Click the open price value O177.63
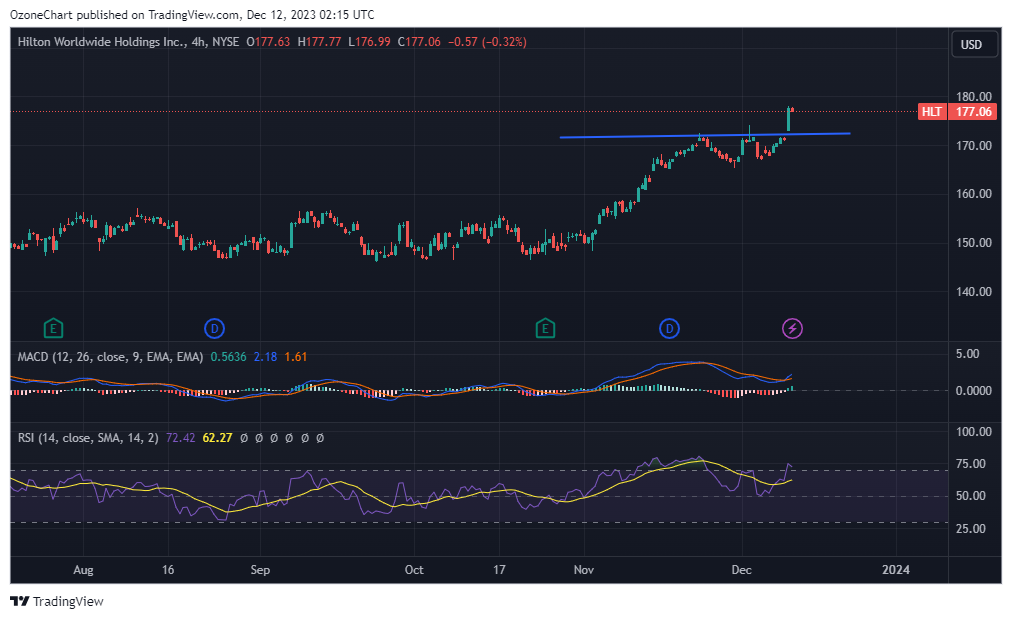1012x619 pixels. point(268,42)
